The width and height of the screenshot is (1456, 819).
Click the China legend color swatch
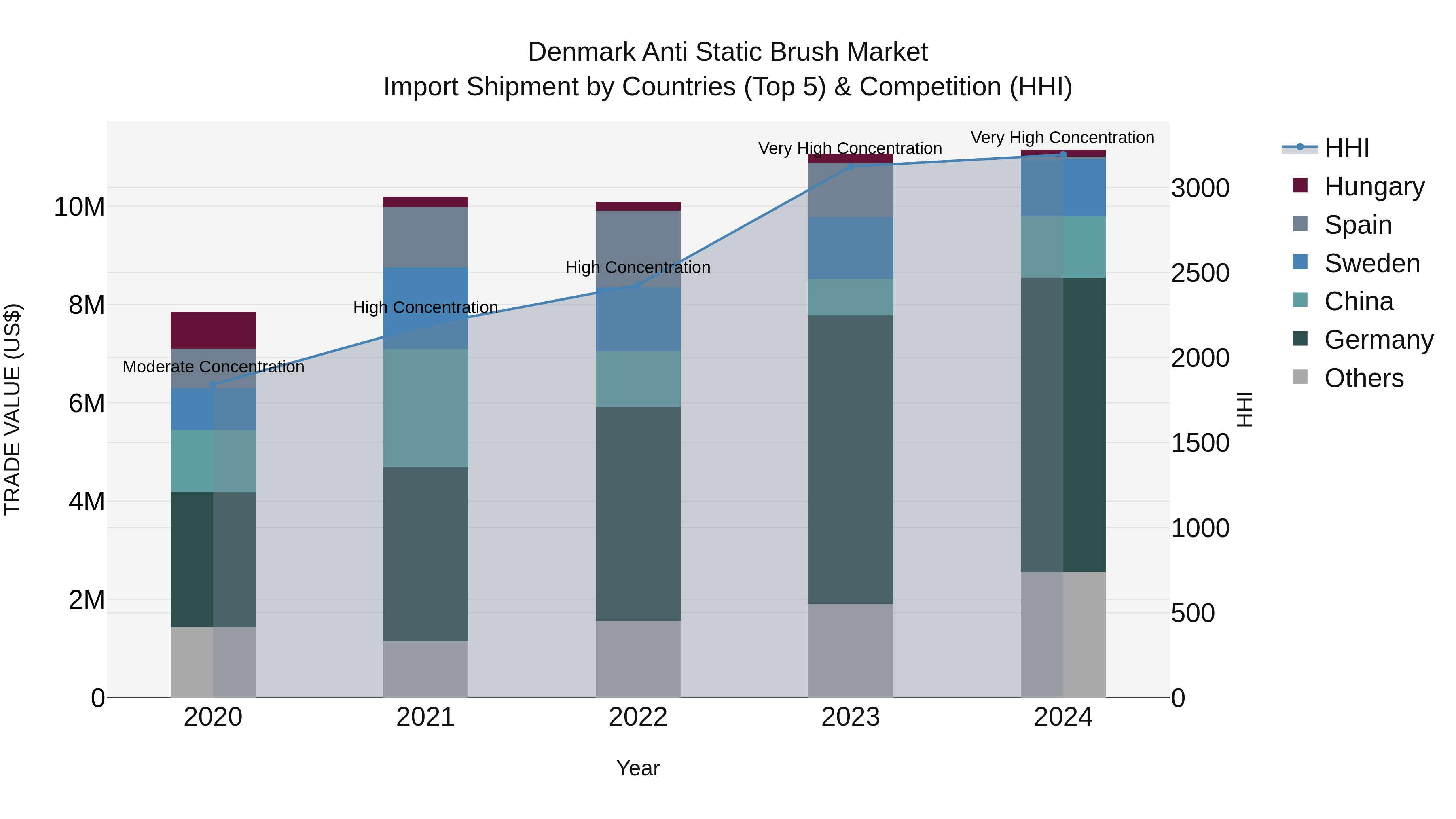[x=1300, y=300]
